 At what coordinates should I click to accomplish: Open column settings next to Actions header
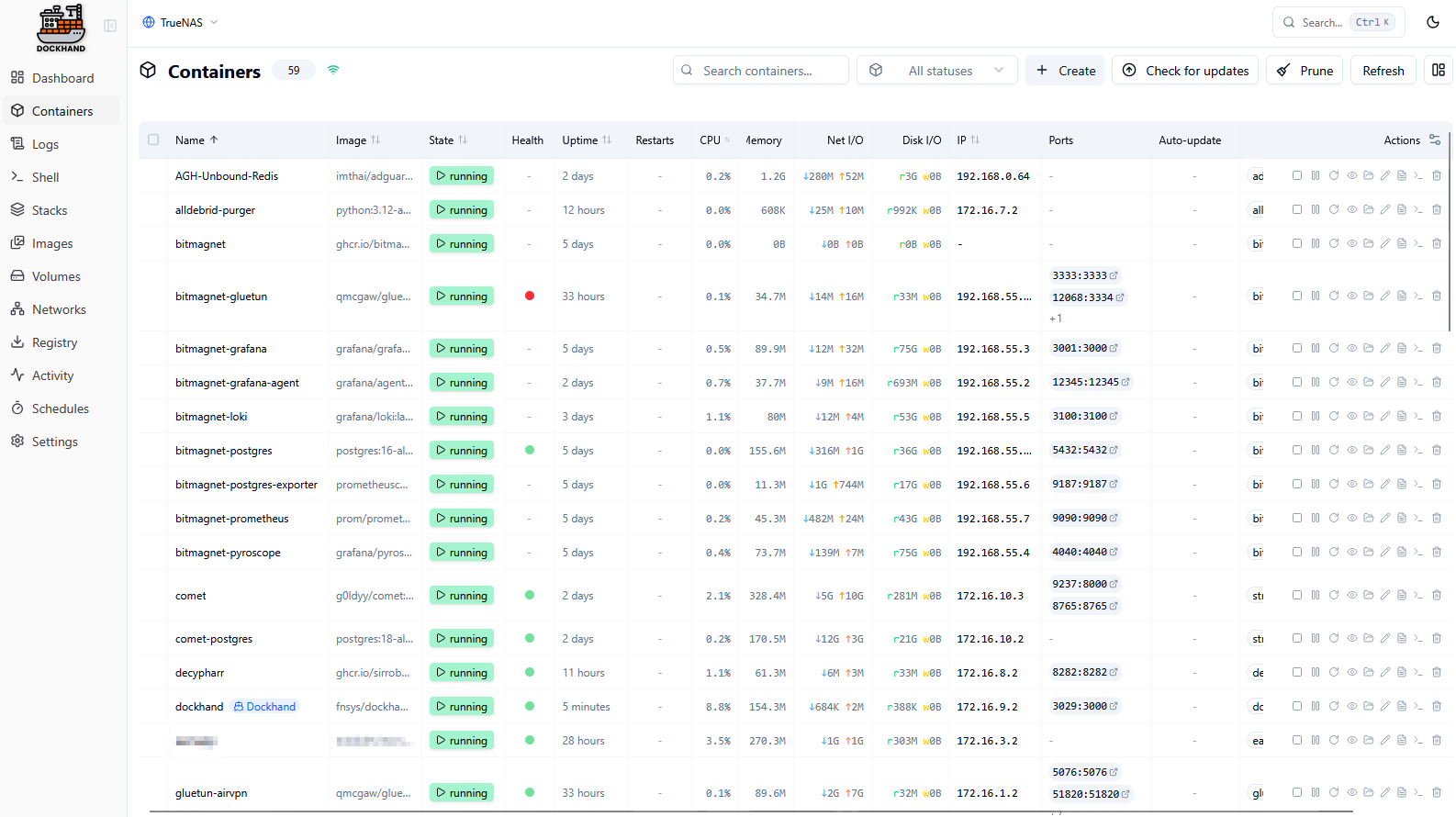(x=1435, y=140)
